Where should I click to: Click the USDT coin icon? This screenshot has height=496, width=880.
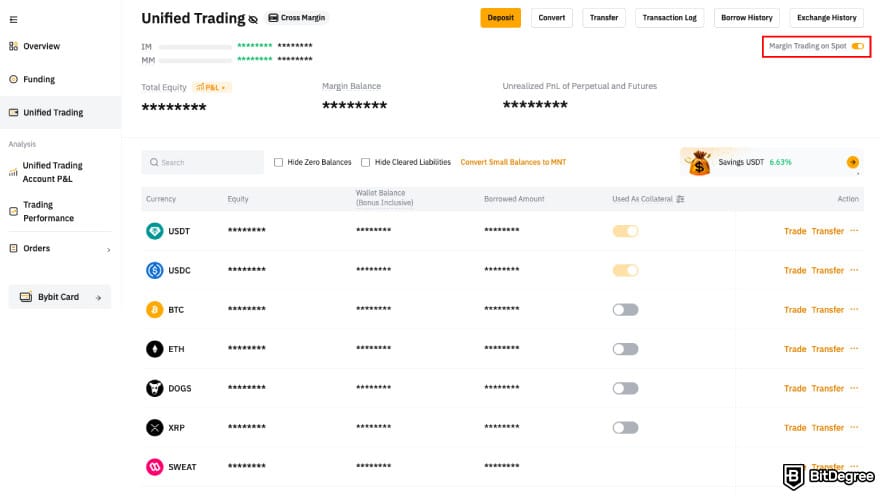pyautogui.click(x=154, y=231)
